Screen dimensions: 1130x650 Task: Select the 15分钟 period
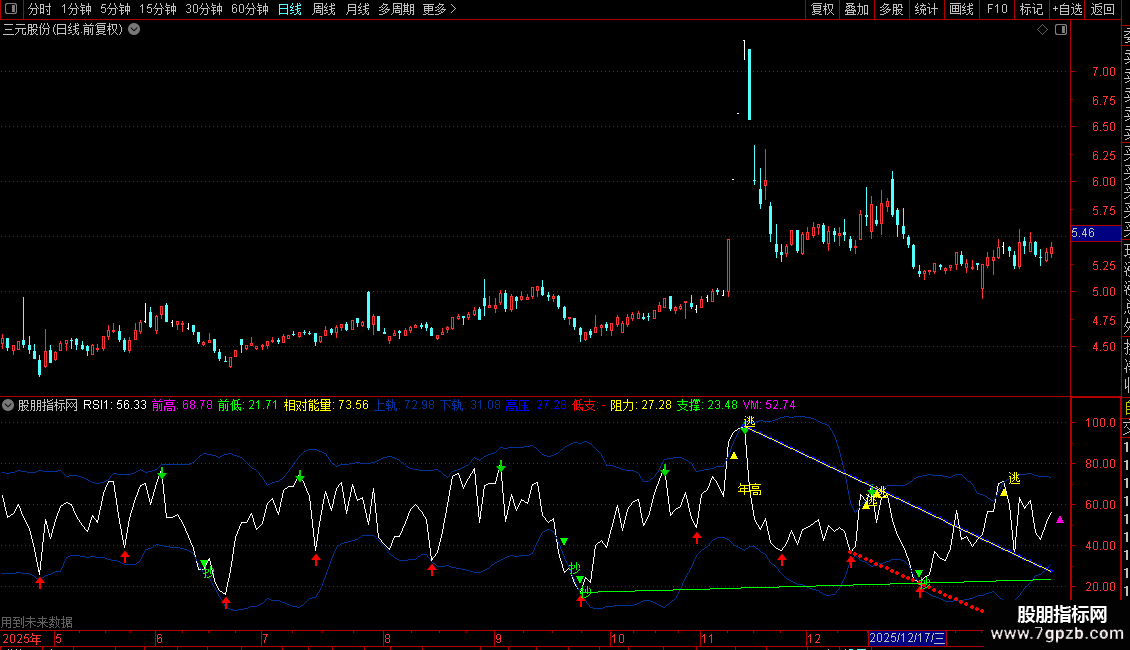tap(158, 9)
